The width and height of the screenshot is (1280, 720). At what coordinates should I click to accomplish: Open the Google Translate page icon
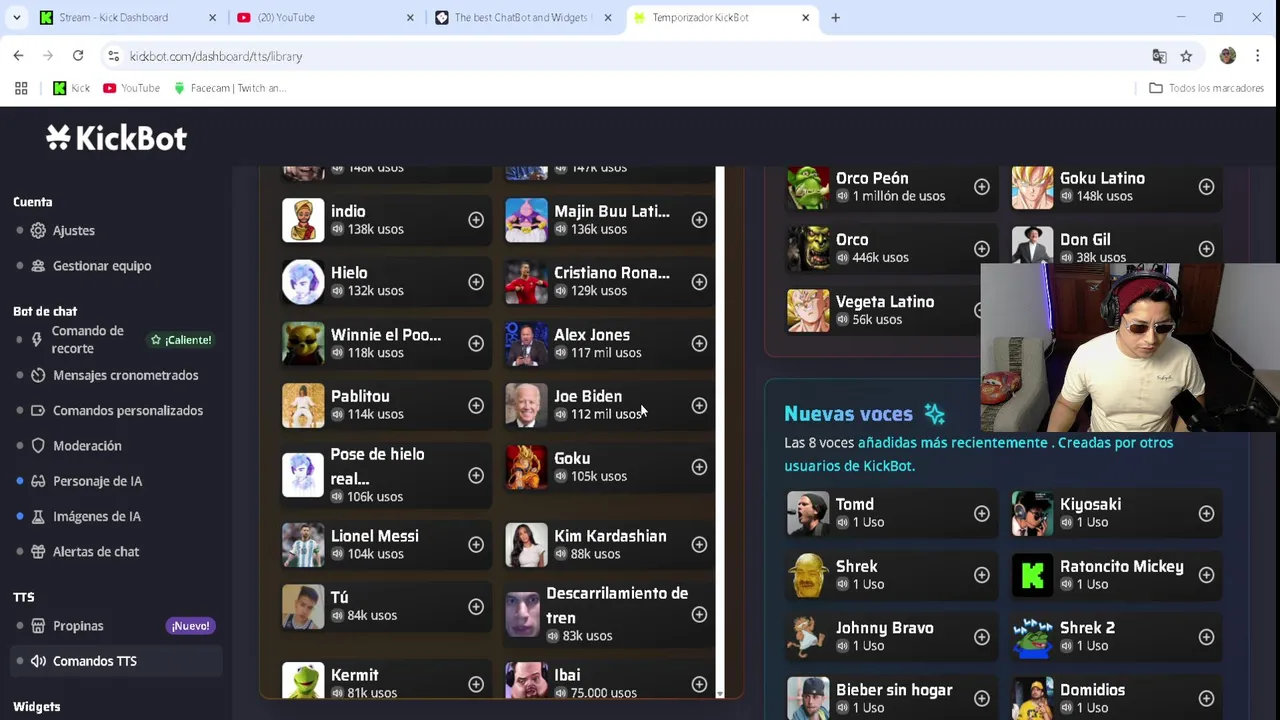1159,56
